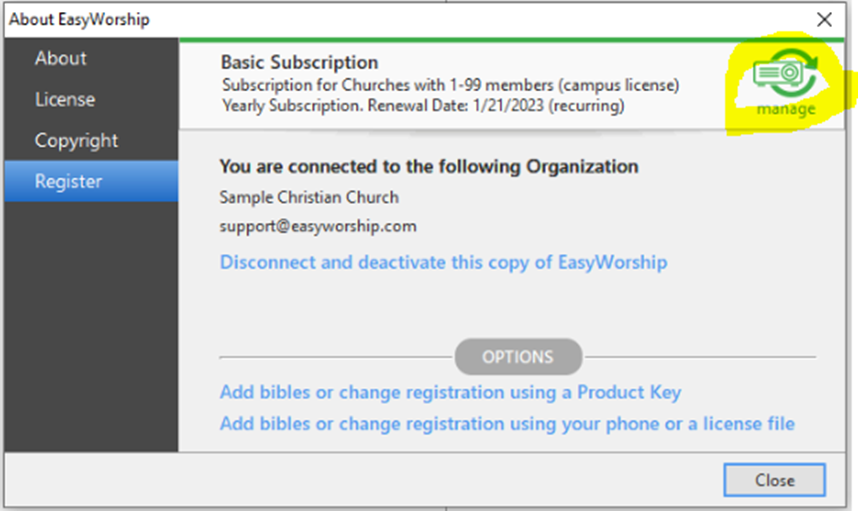The height and width of the screenshot is (511, 858).
Task: Add bibles using a Product Key link
Action: [x=450, y=392]
